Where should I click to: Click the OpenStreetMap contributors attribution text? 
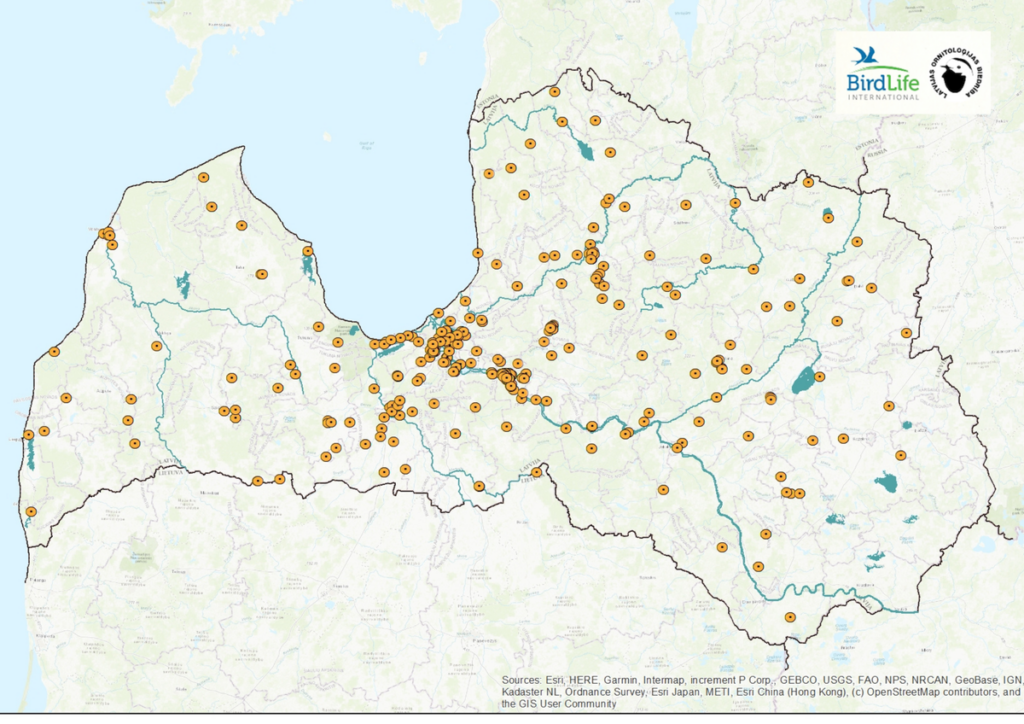890,692
